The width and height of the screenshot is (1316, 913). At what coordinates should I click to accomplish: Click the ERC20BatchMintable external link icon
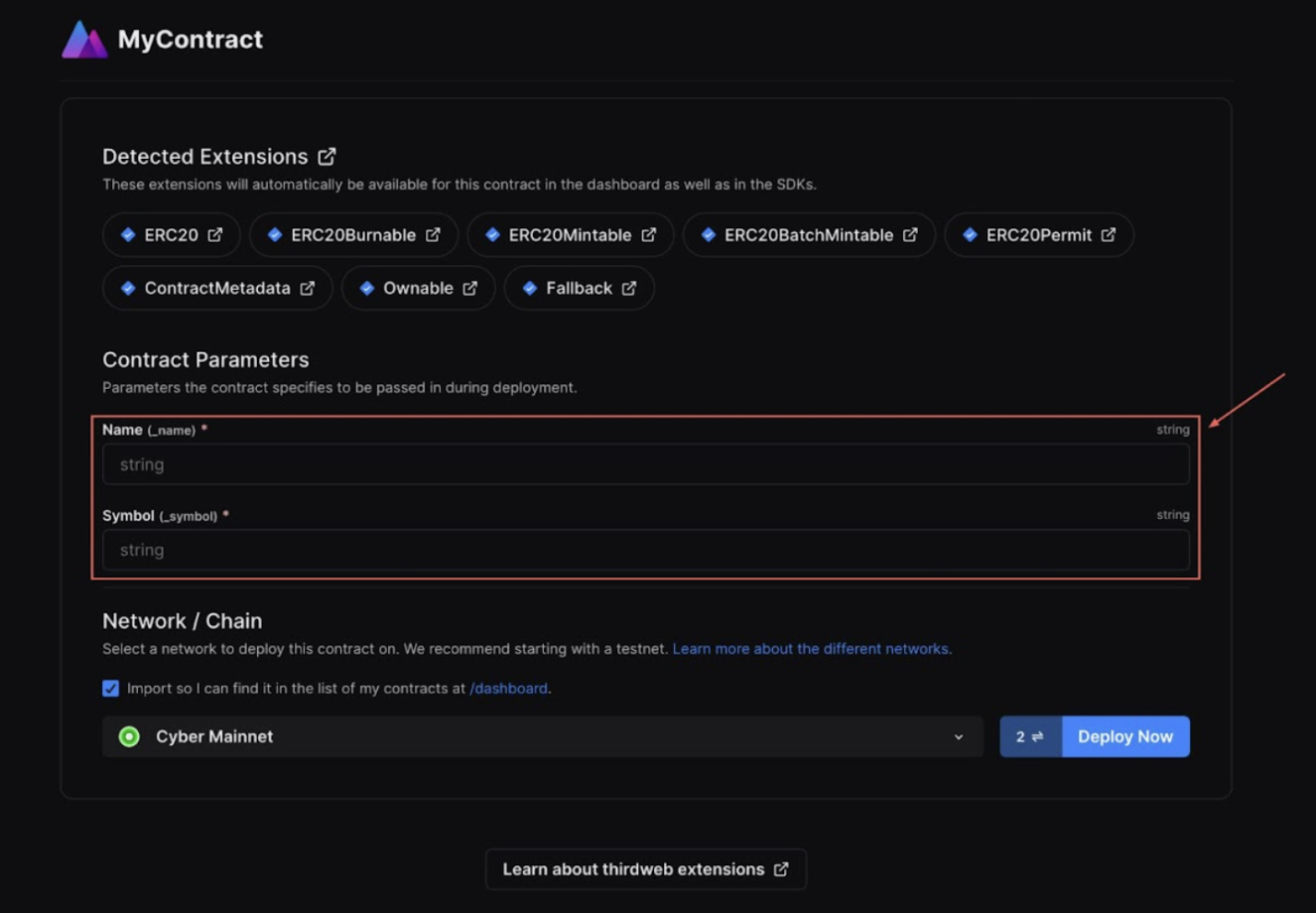(910, 235)
